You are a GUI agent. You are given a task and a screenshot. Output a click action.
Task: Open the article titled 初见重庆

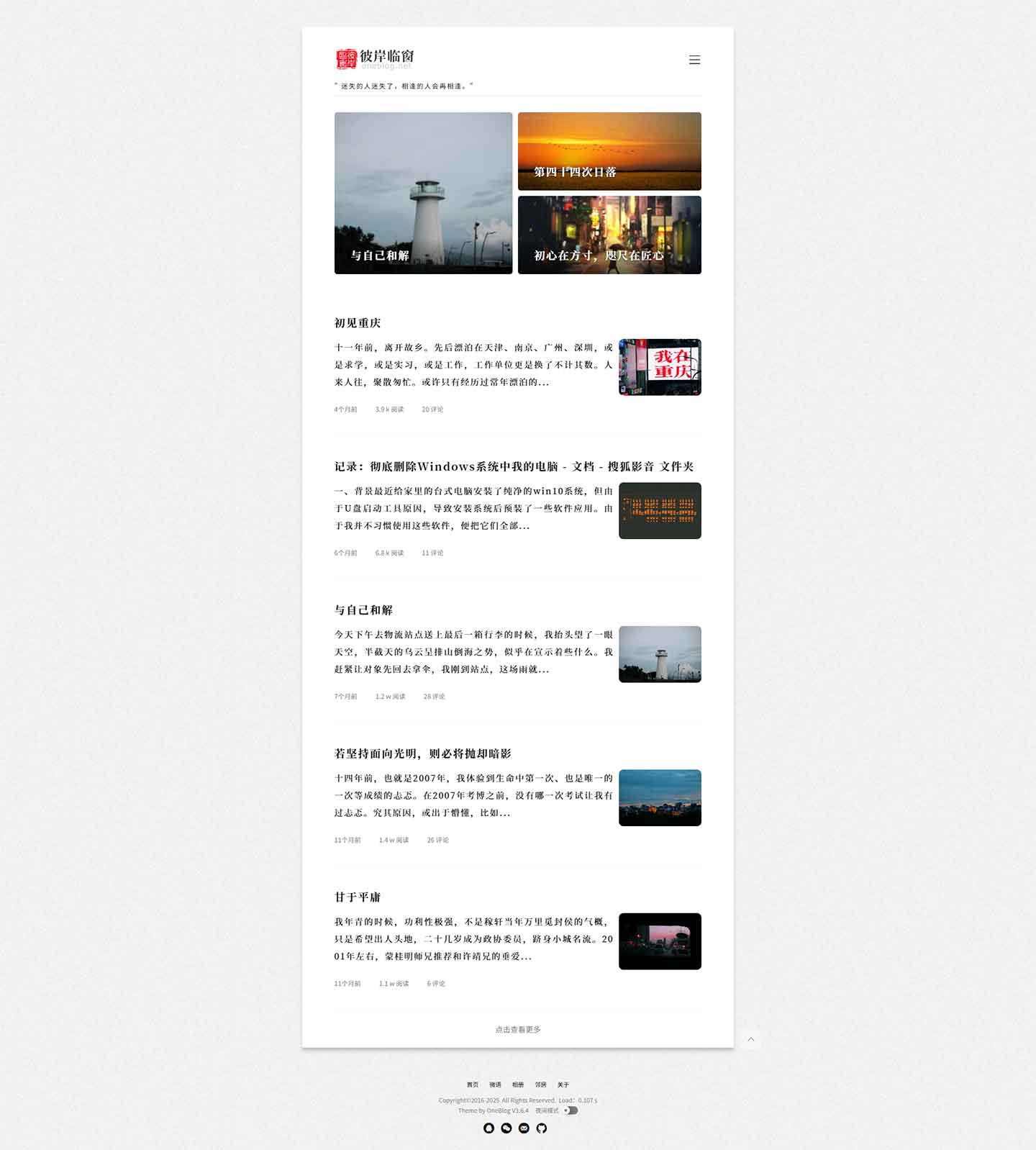click(x=358, y=323)
